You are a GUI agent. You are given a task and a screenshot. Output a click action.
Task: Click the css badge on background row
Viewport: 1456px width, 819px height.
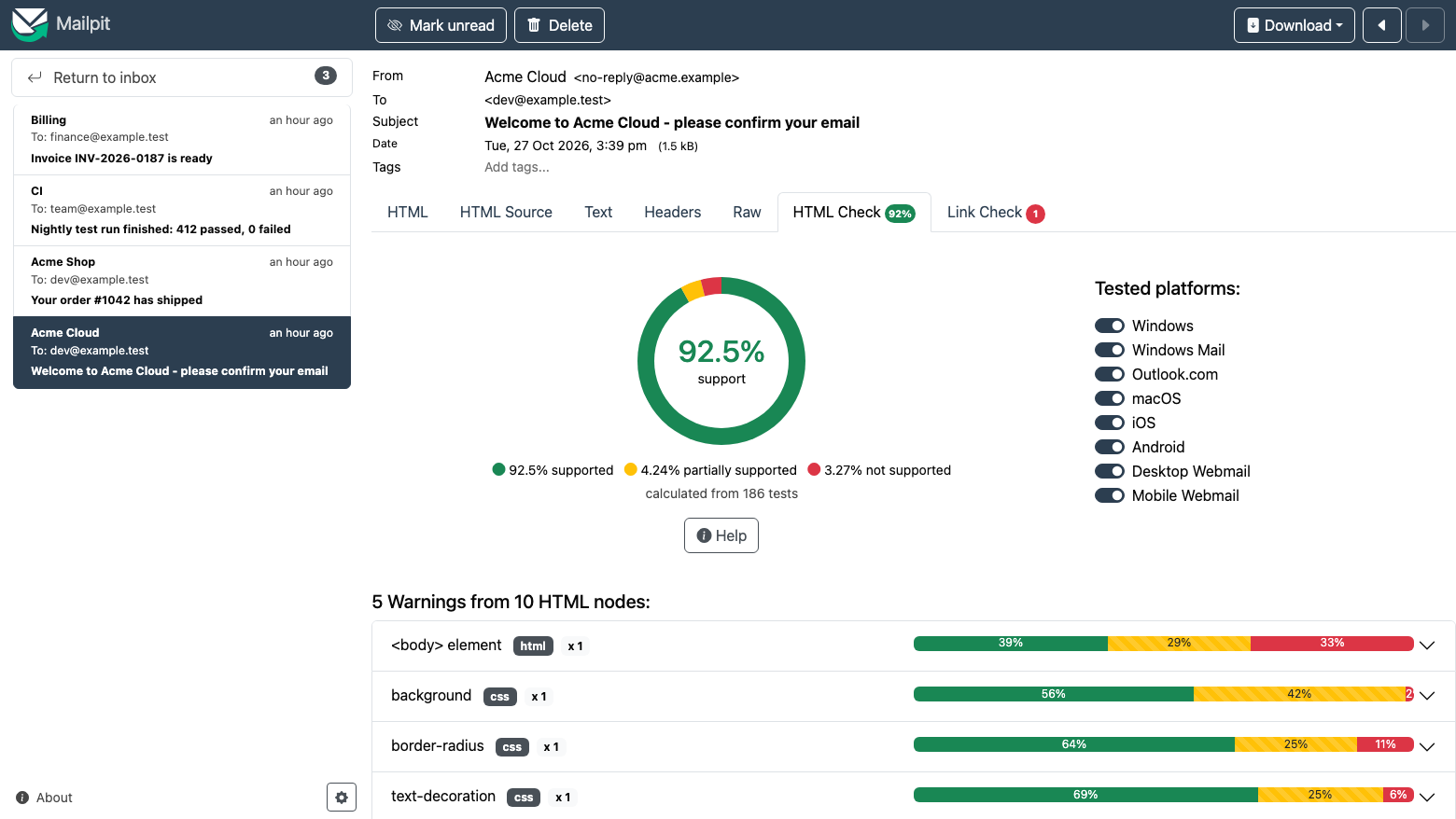click(x=500, y=696)
